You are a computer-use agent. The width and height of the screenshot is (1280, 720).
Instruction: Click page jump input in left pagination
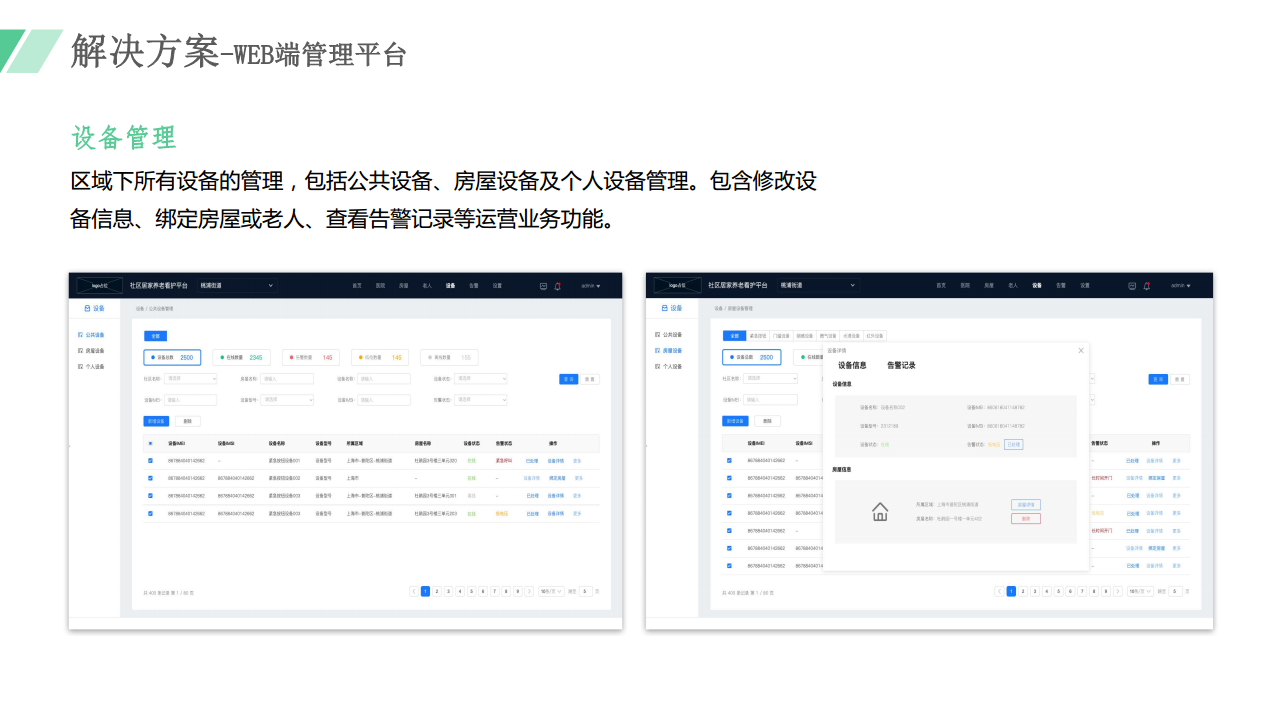click(x=586, y=592)
